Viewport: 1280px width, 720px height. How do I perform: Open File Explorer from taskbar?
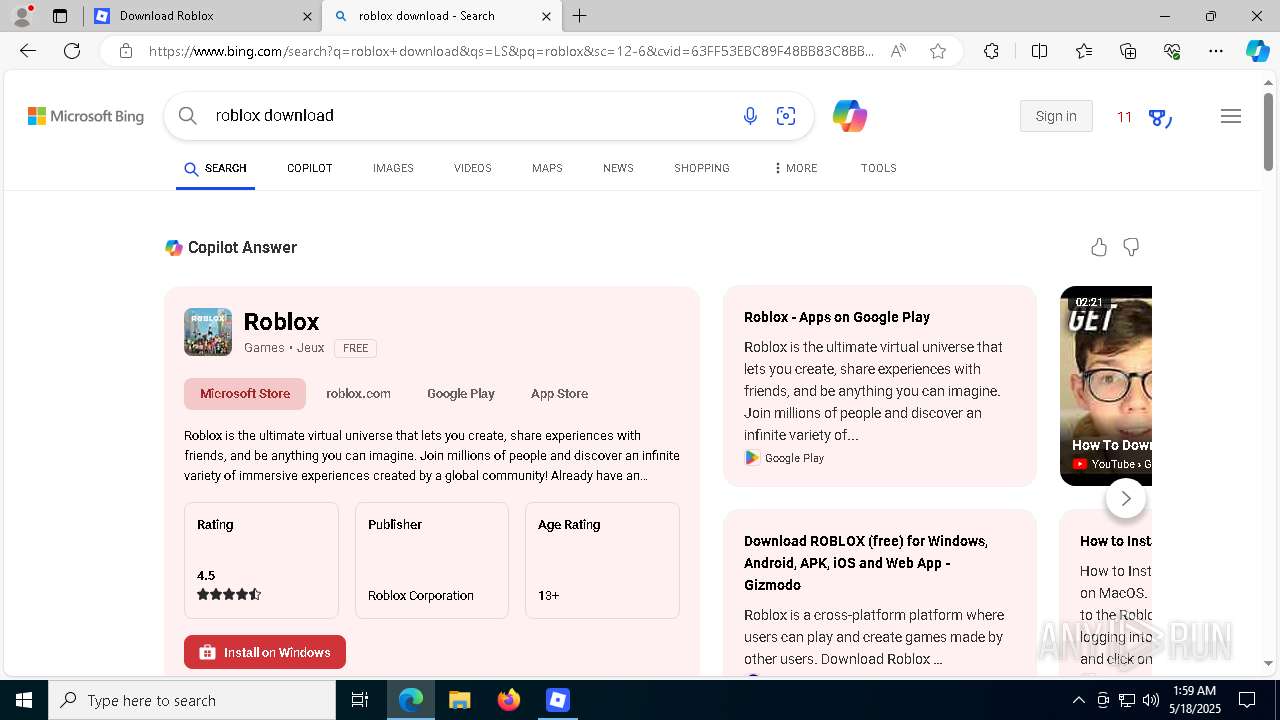(x=459, y=700)
